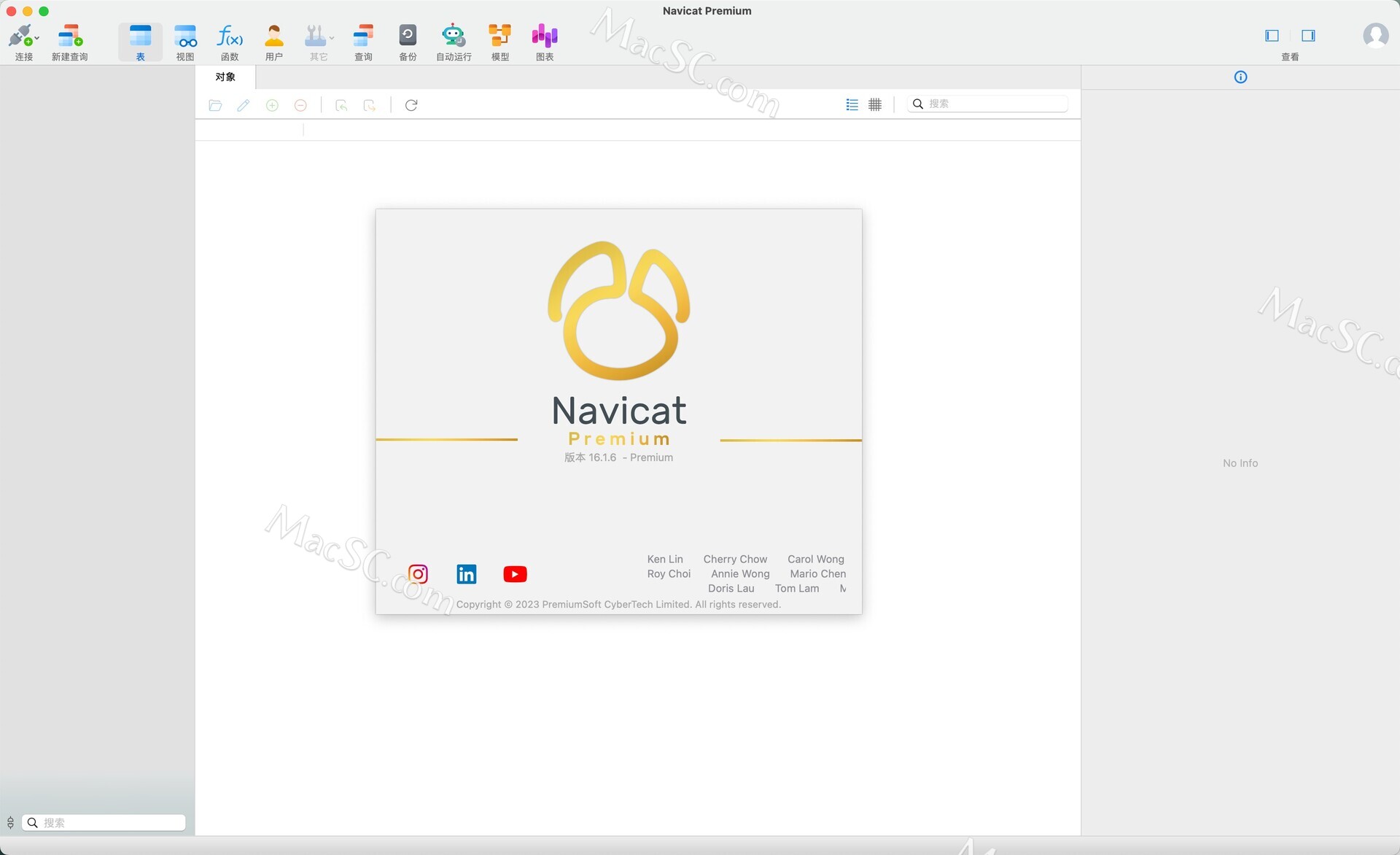Open the LinkedIn link in About dialog
This screenshot has width=1400, height=855.
click(x=467, y=574)
